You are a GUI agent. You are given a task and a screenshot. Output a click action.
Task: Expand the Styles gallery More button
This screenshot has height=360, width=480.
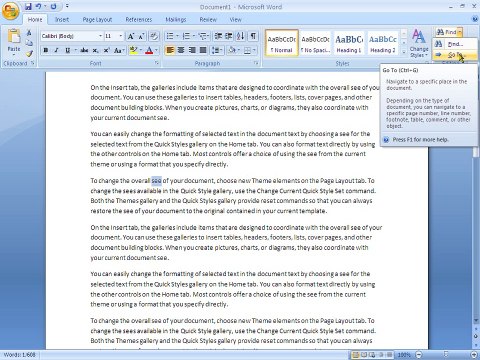[404, 52]
